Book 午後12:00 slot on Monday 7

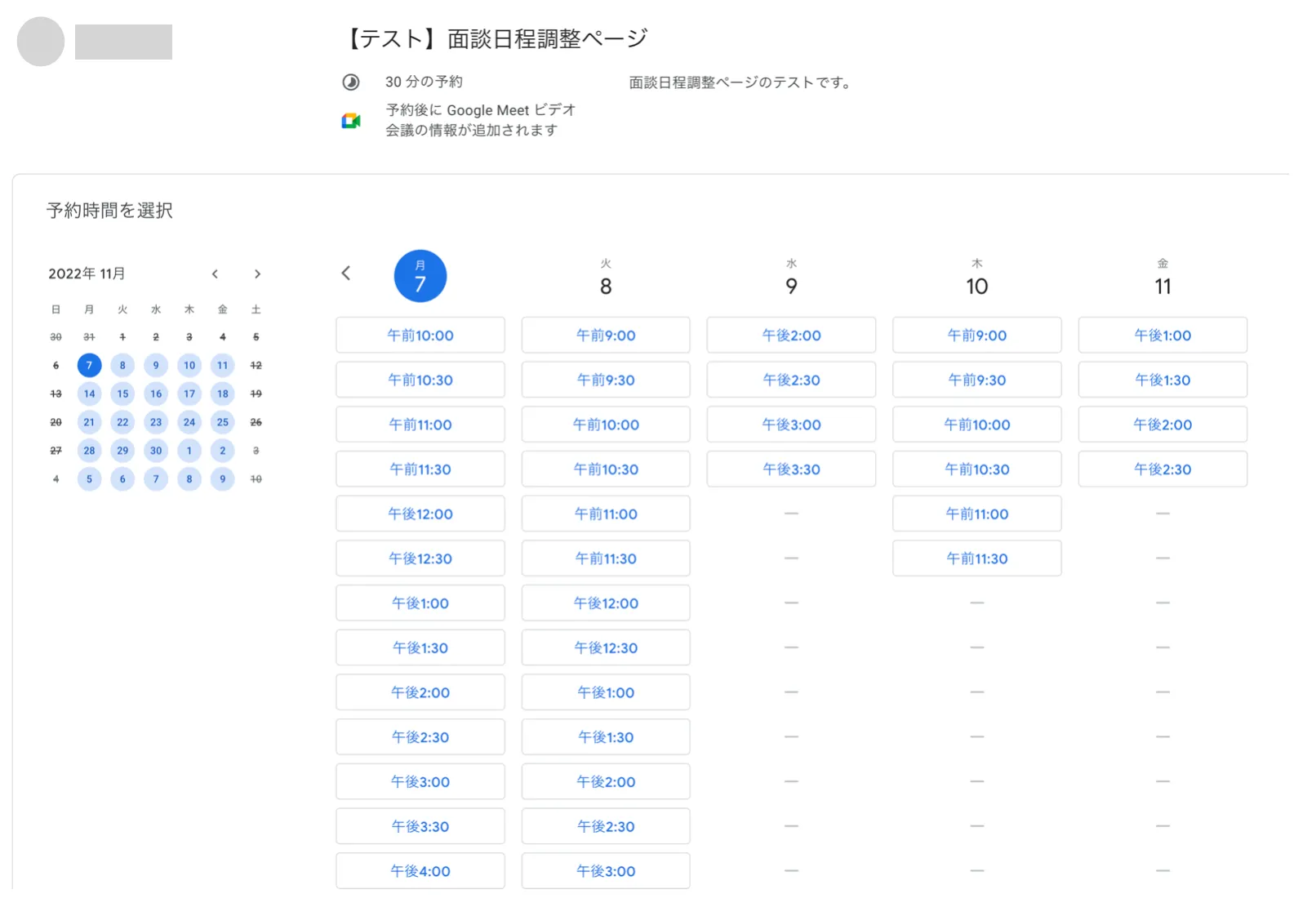(420, 514)
